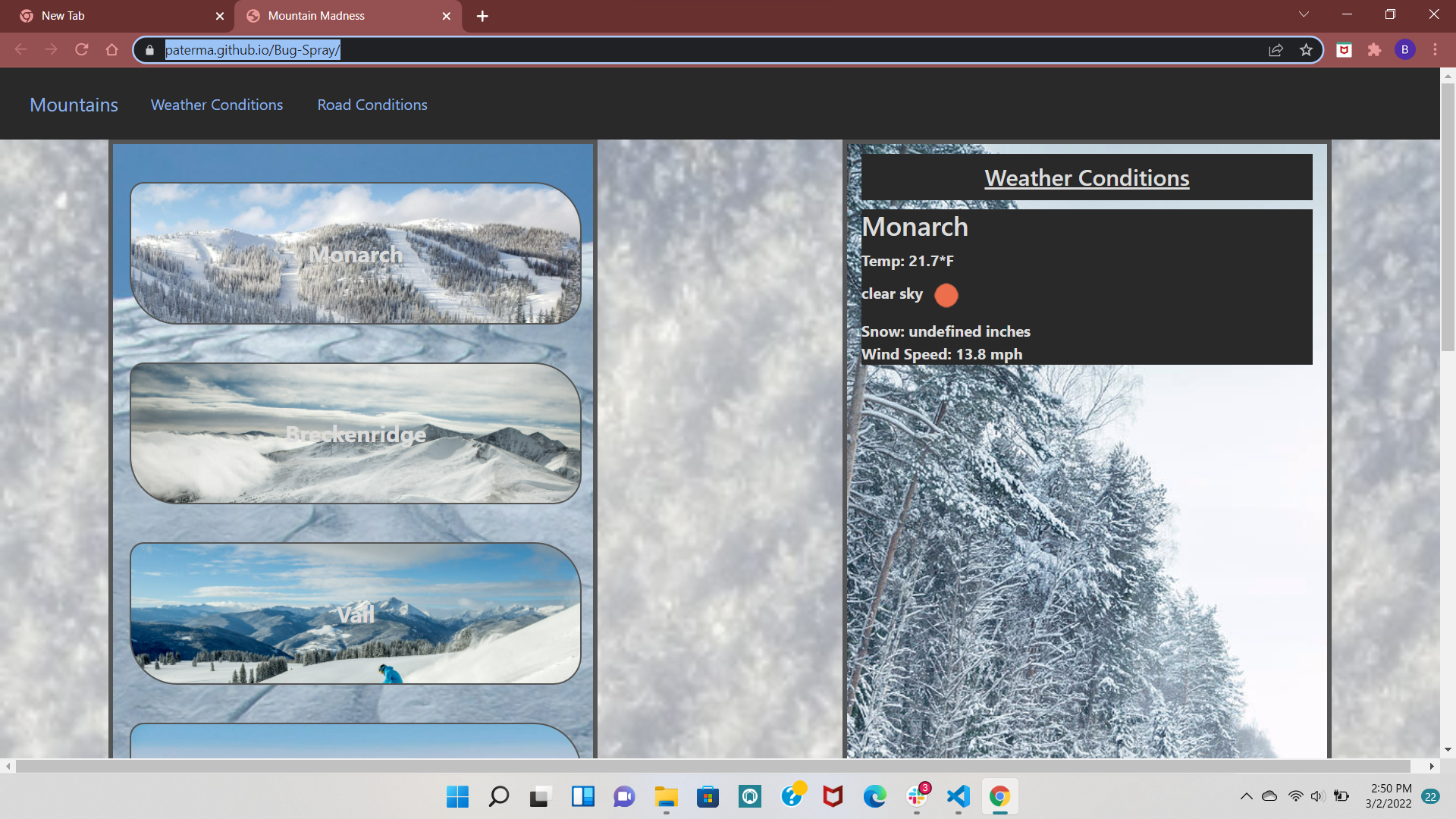The height and width of the screenshot is (819, 1456).
Task: Open McAfee from the taskbar
Action: pyautogui.click(x=833, y=796)
